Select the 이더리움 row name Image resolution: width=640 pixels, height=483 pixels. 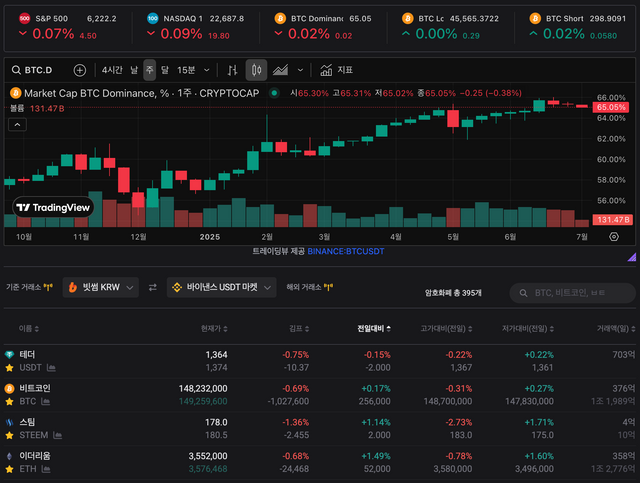[35, 456]
